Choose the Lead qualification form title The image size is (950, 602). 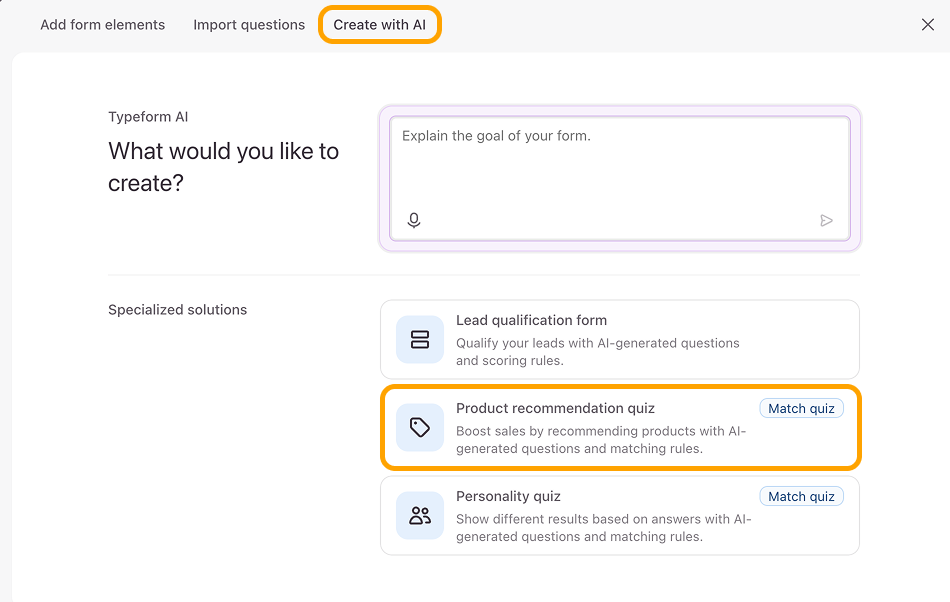coord(531,320)
